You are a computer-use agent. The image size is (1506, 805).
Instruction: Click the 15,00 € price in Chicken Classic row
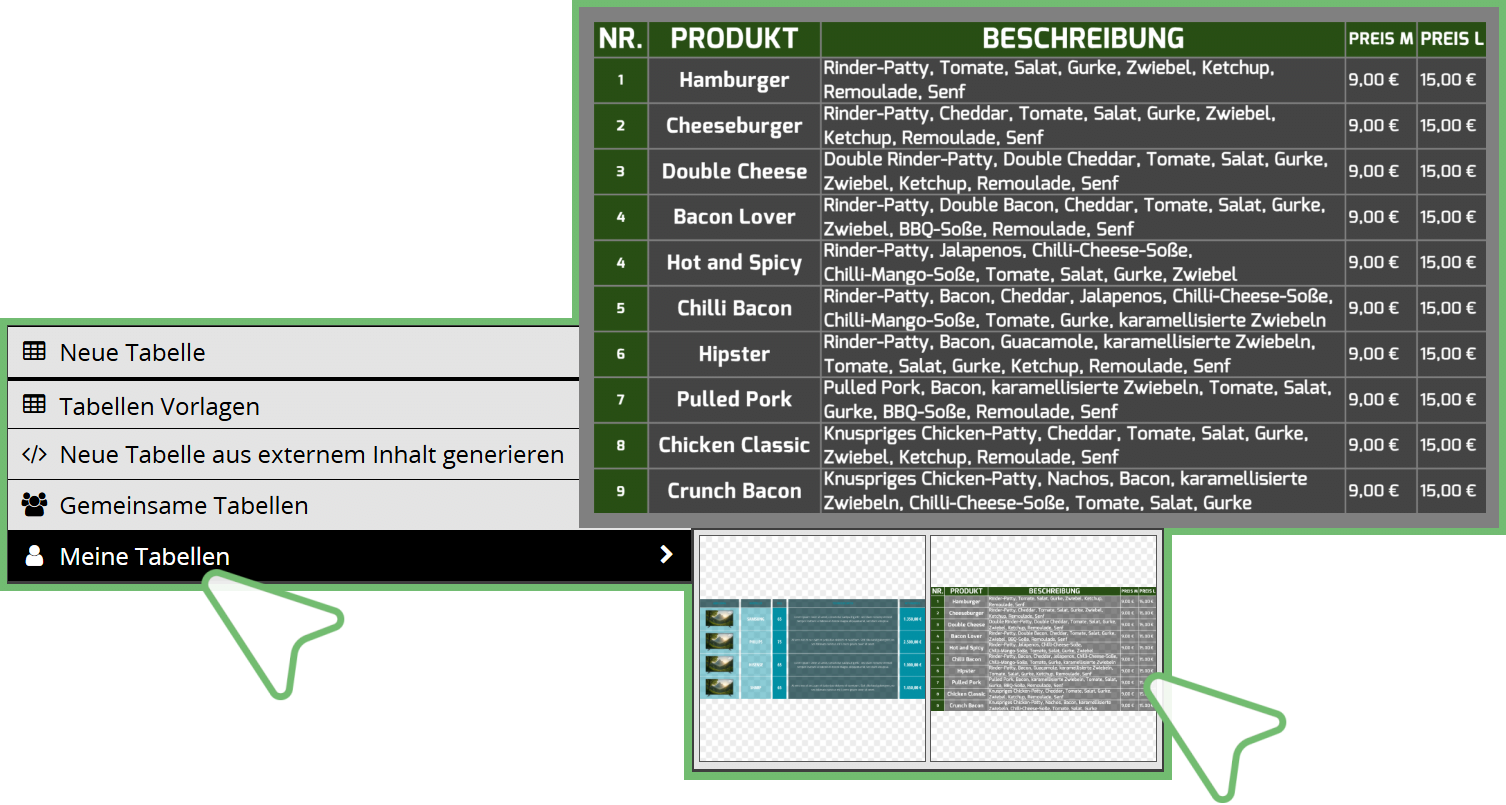pyautogui.click(x=1452, y=445)
